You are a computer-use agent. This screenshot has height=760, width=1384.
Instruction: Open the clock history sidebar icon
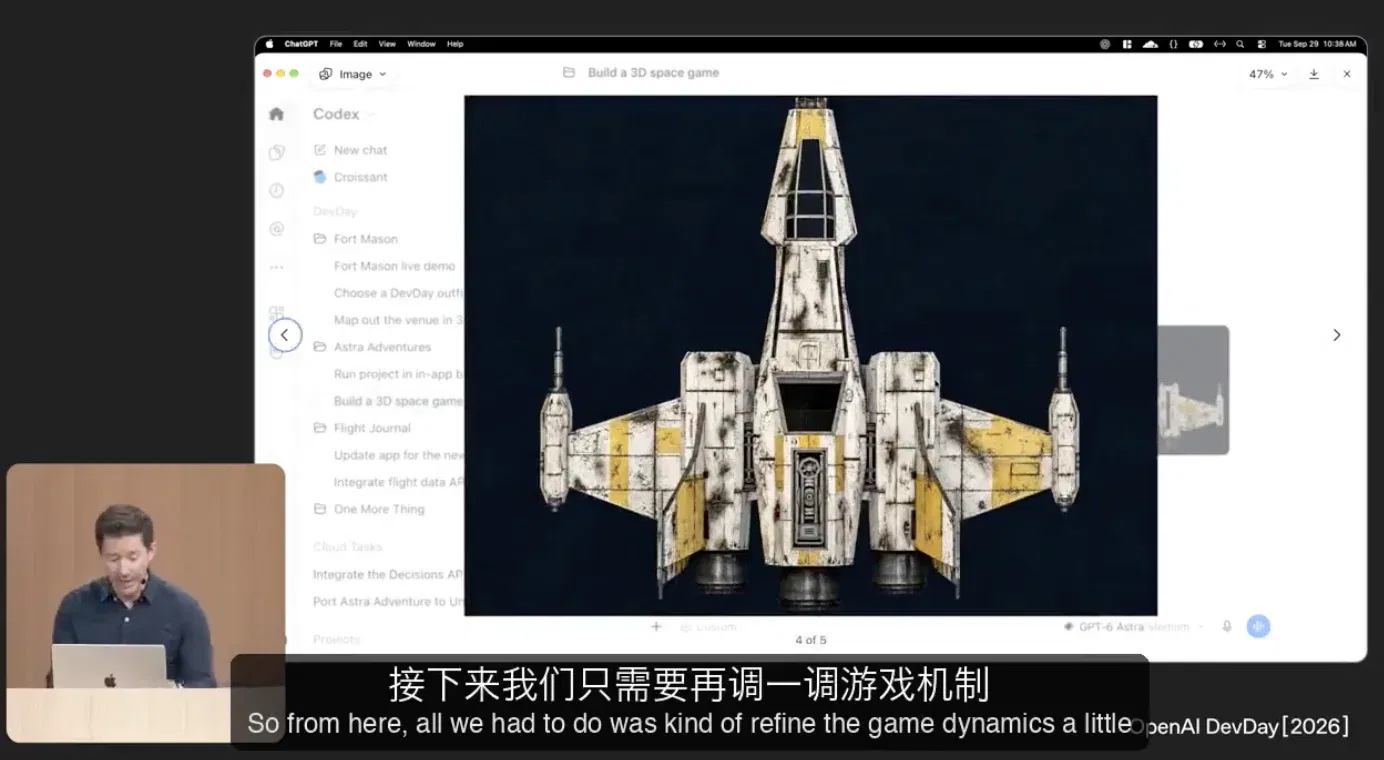tap(277, 190)
